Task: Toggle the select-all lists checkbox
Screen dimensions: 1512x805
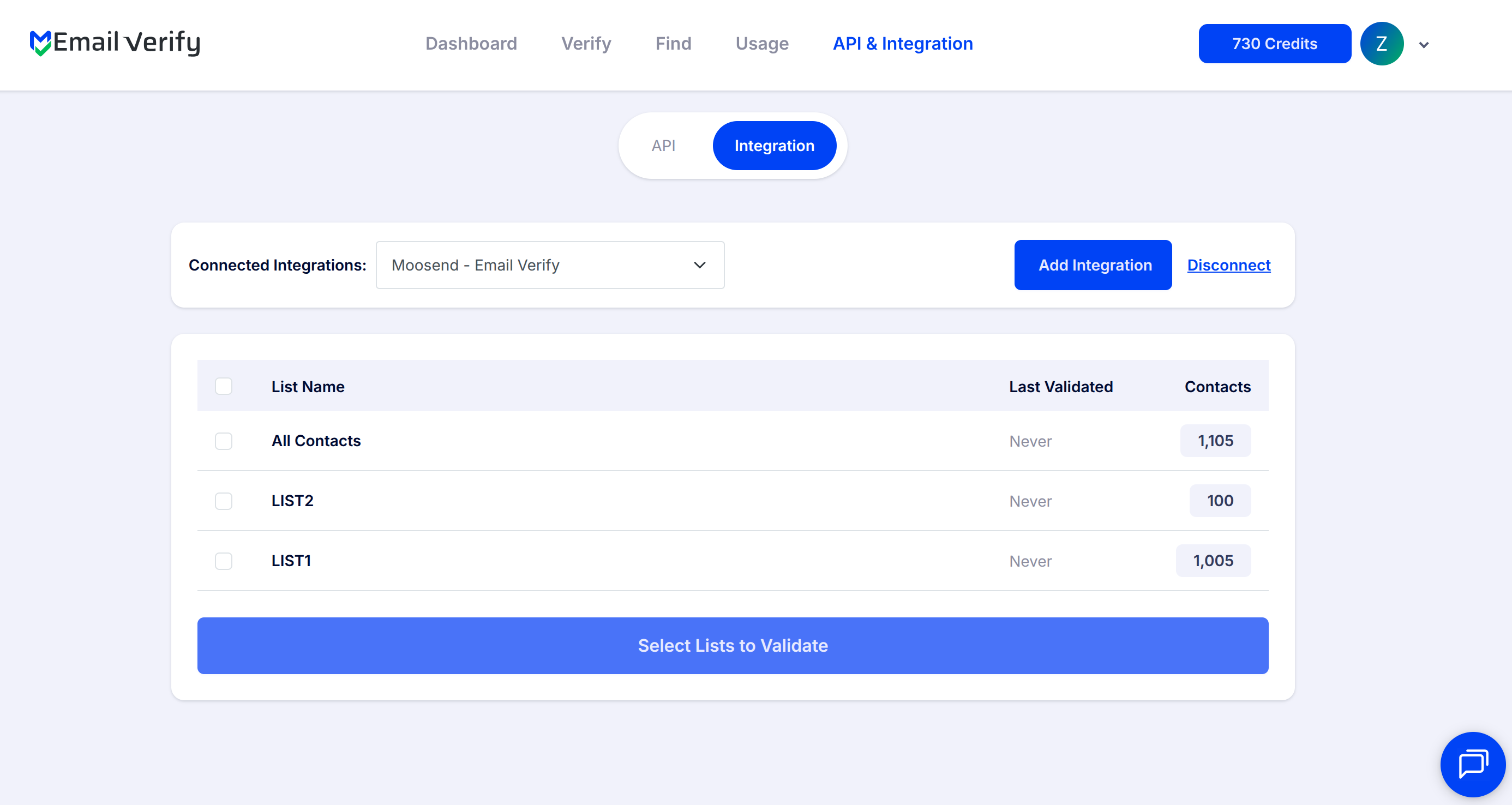Action: pyautogui.click(x=224, y=386)
